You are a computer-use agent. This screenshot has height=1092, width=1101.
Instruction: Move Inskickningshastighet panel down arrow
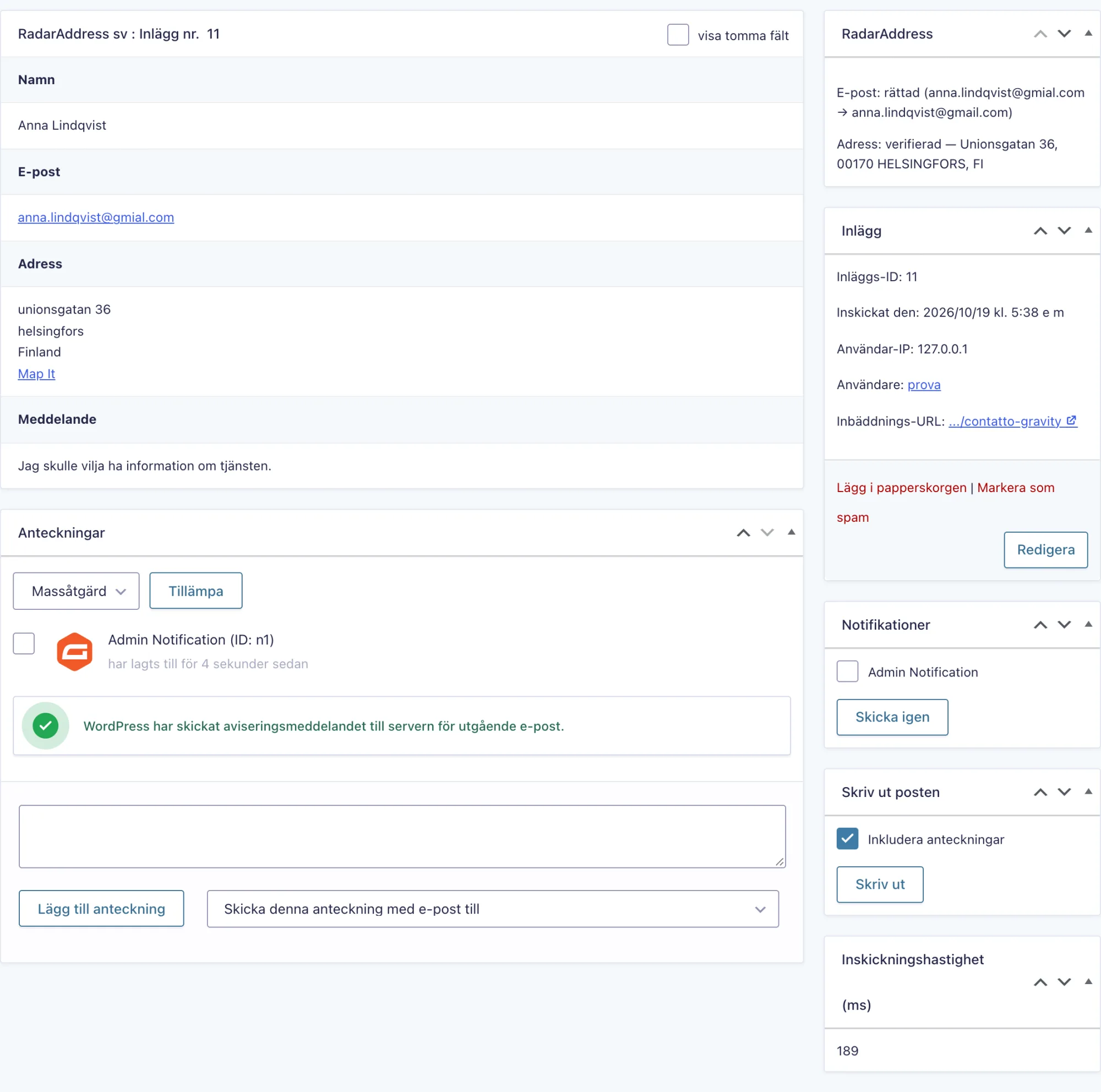coord(1064,982)
